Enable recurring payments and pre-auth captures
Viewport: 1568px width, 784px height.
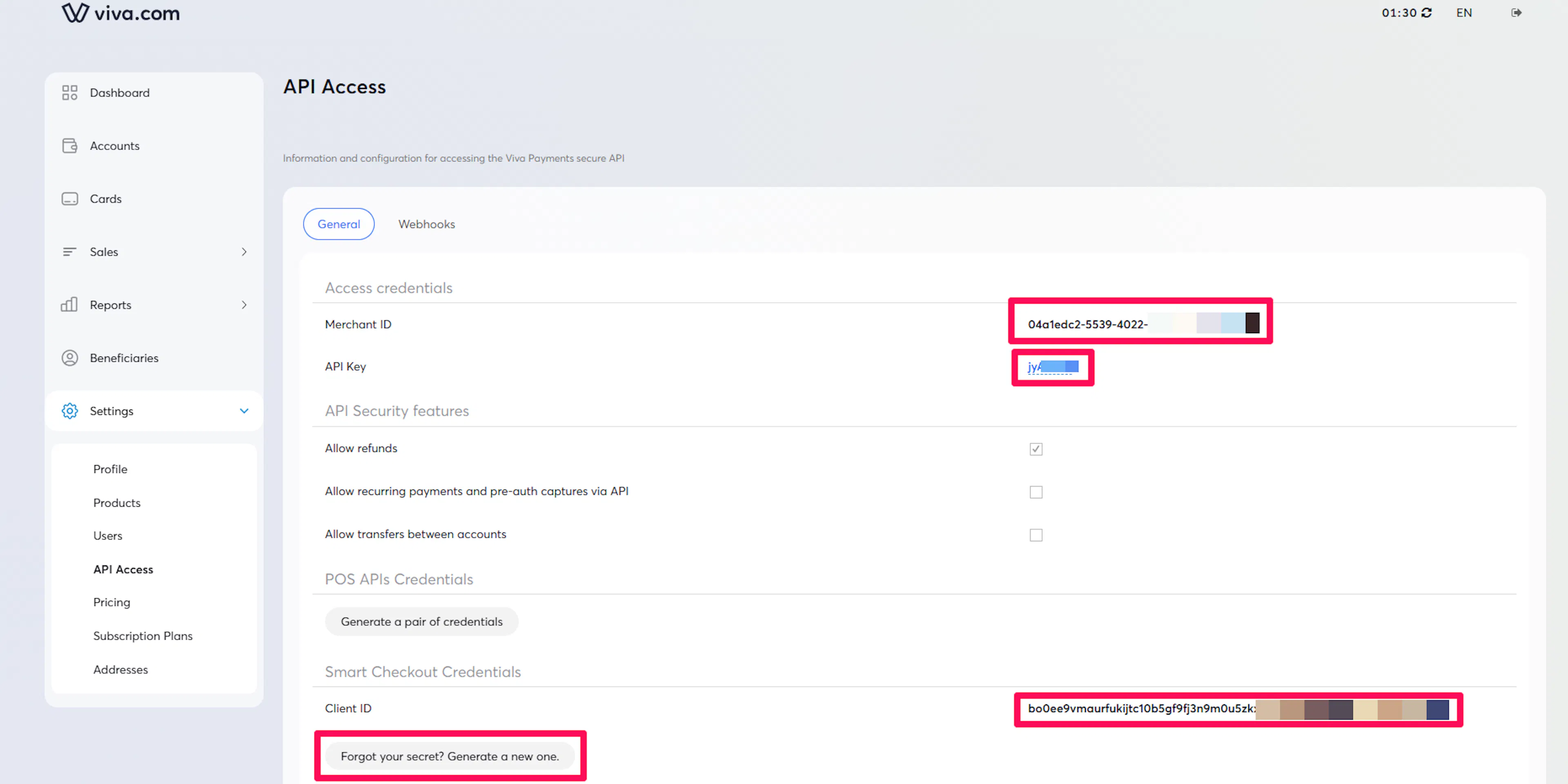click(1036, 492)
